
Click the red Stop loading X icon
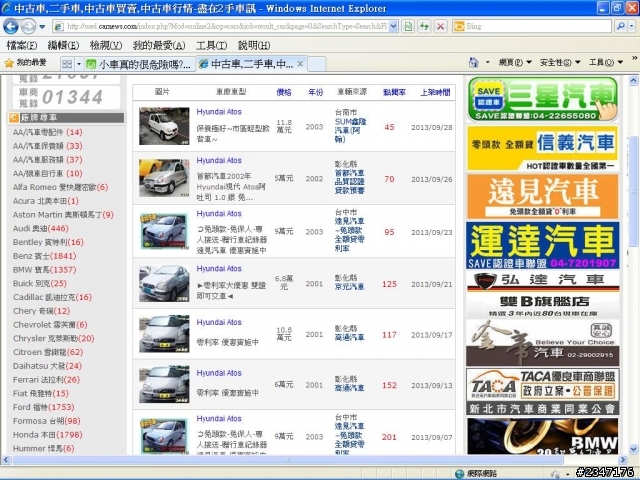(441, 27)
